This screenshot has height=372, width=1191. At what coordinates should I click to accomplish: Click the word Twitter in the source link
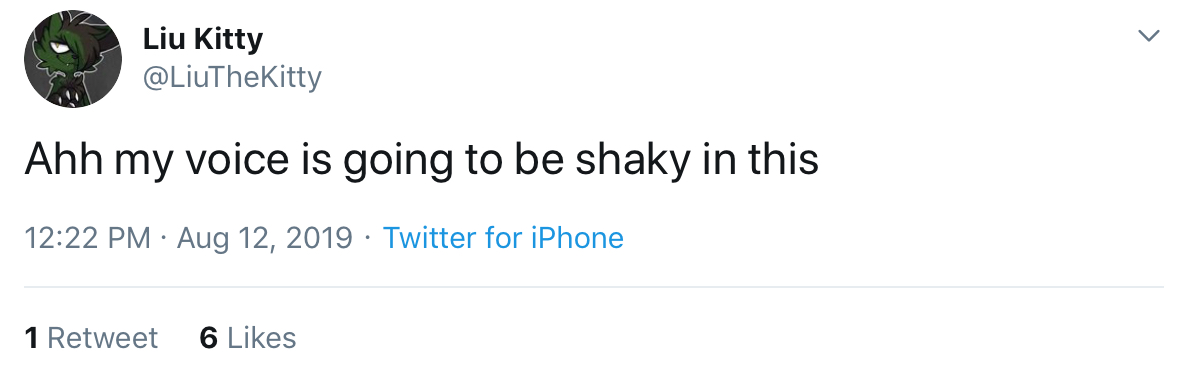pyautogui.click(x=428, y=238)
